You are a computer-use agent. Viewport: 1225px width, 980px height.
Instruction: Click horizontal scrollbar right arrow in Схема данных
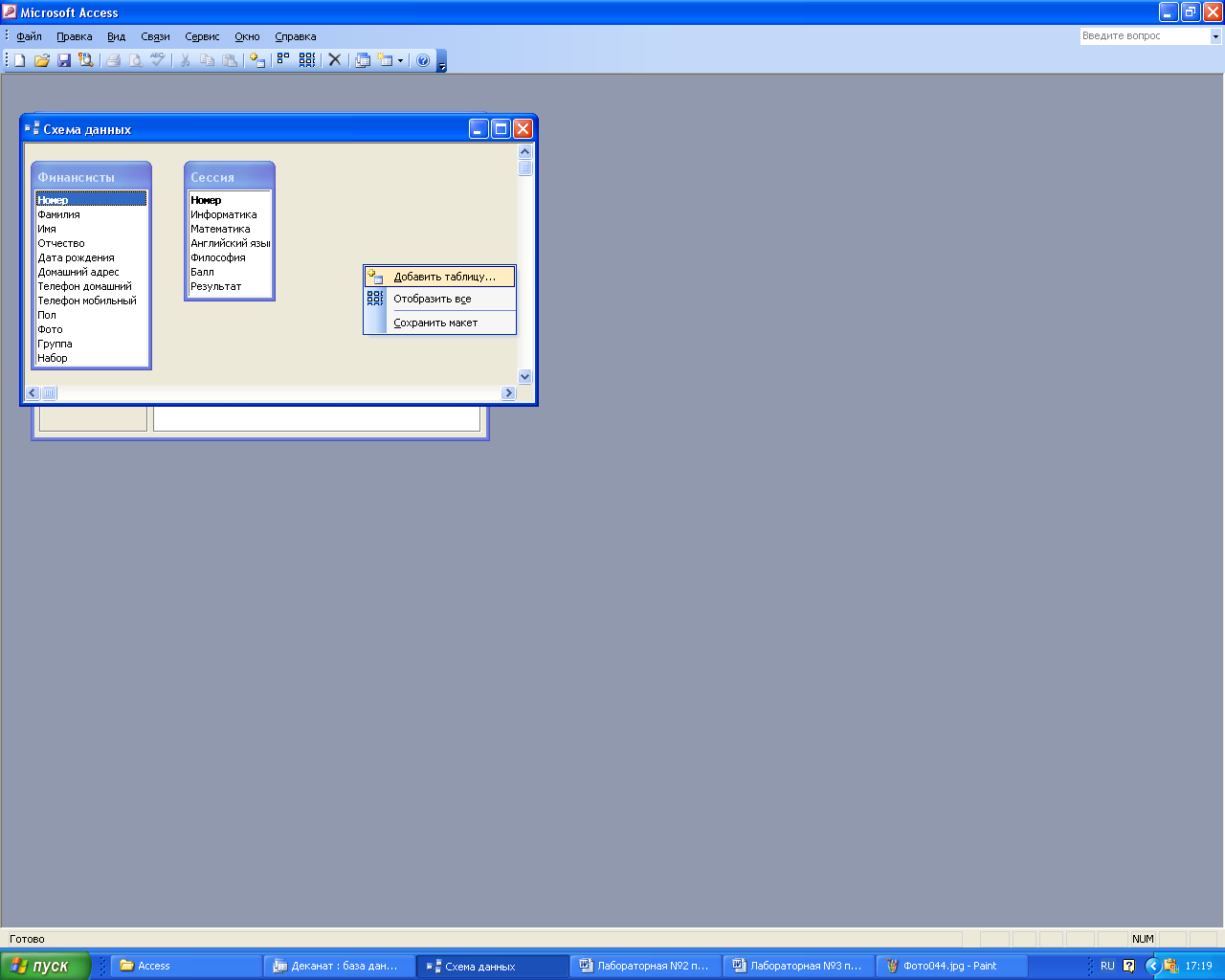(x=508, y=392)
